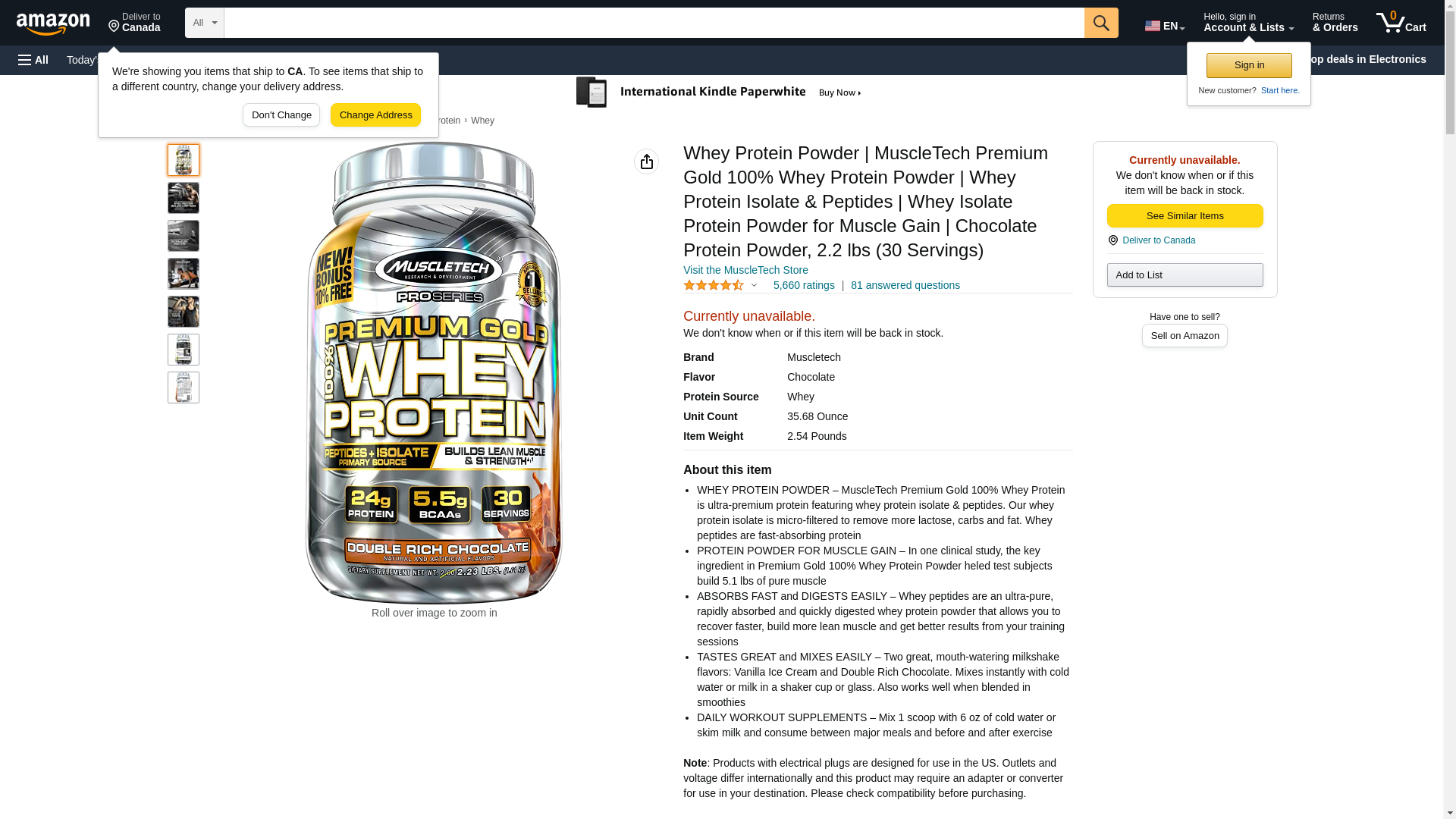Viewport: 1456px width, 819px height.
Task: Expand the rating breakdown chevron
Action: click(754, 285)
